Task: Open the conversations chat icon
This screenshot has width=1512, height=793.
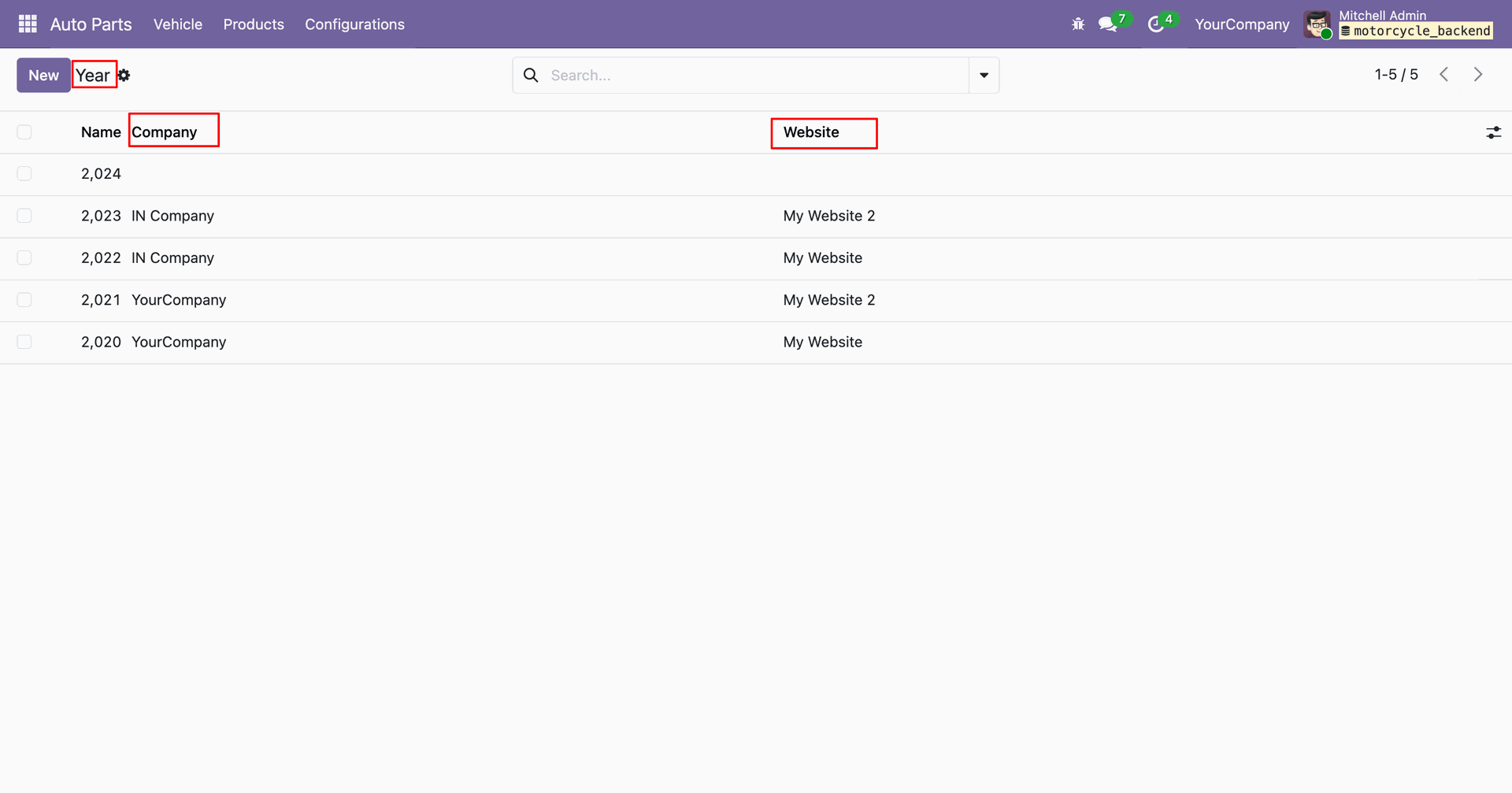Action: coord(1108,24)
